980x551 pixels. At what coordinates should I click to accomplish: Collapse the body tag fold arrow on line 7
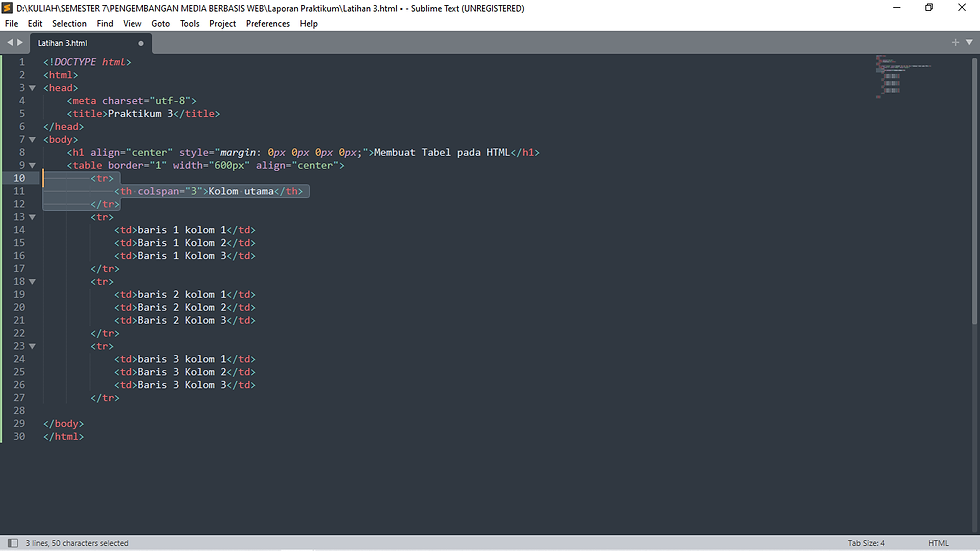(x=32, y=140)
